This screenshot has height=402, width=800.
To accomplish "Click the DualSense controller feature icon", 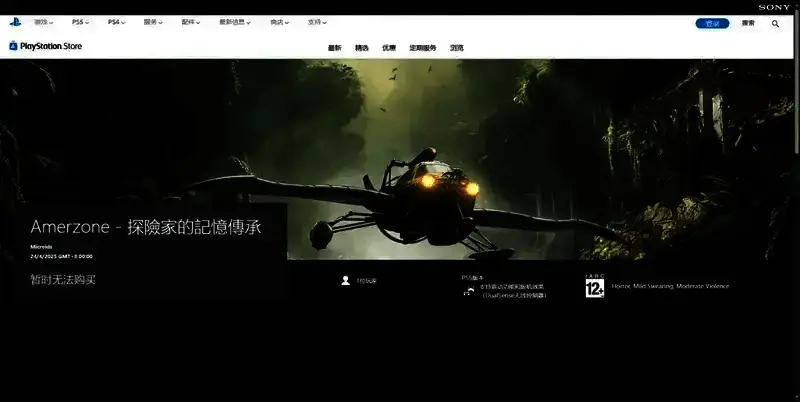I will pyautogui.click(x=468, y=291).
